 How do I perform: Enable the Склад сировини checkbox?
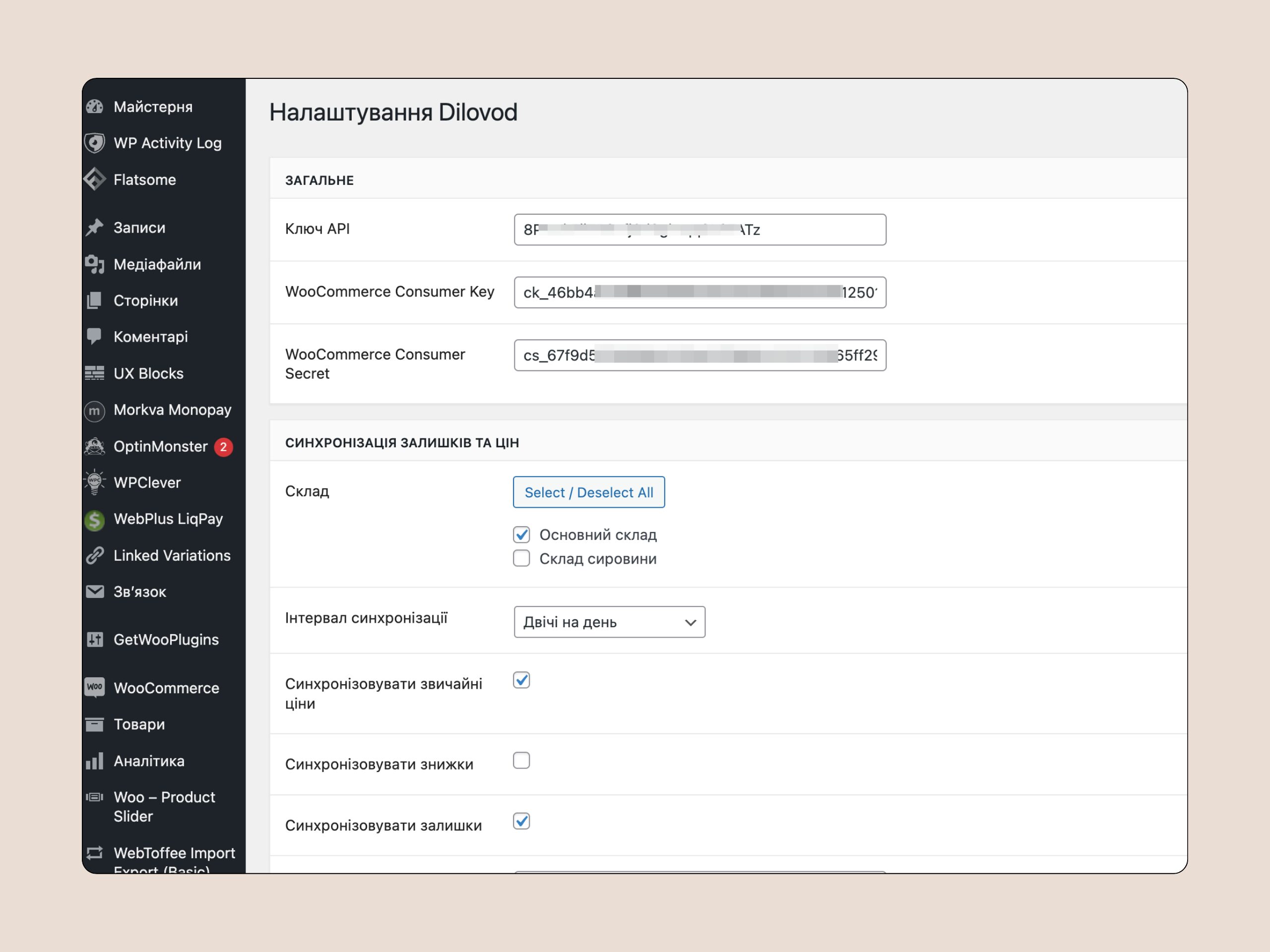pos(521,558)
